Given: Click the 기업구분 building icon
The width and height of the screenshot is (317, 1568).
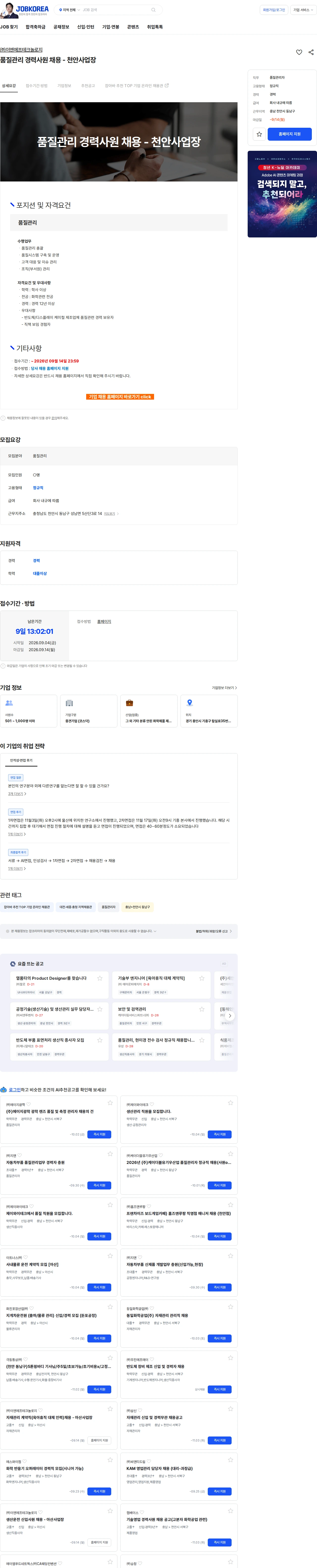Looking at the screenshot, I should [x=69, y=703].
